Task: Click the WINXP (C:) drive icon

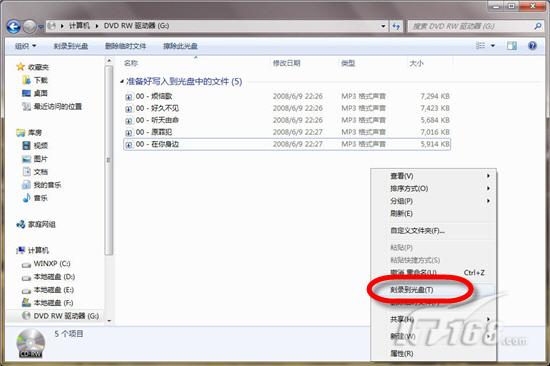Action: (x=26, y=264)
